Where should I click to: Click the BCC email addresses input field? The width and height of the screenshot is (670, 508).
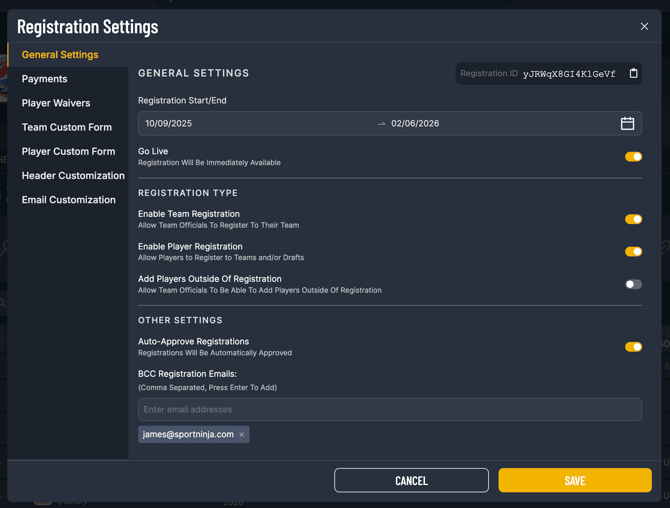pos(389,410)
